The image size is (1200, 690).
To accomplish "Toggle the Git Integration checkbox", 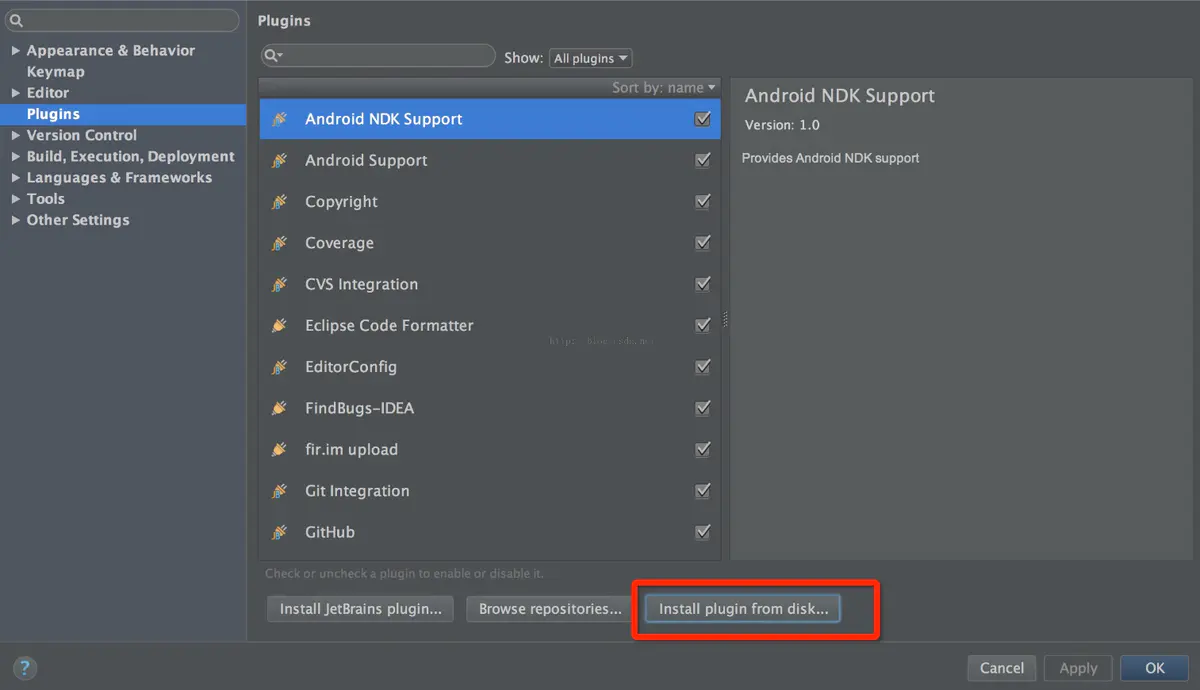I will [702, 491].
